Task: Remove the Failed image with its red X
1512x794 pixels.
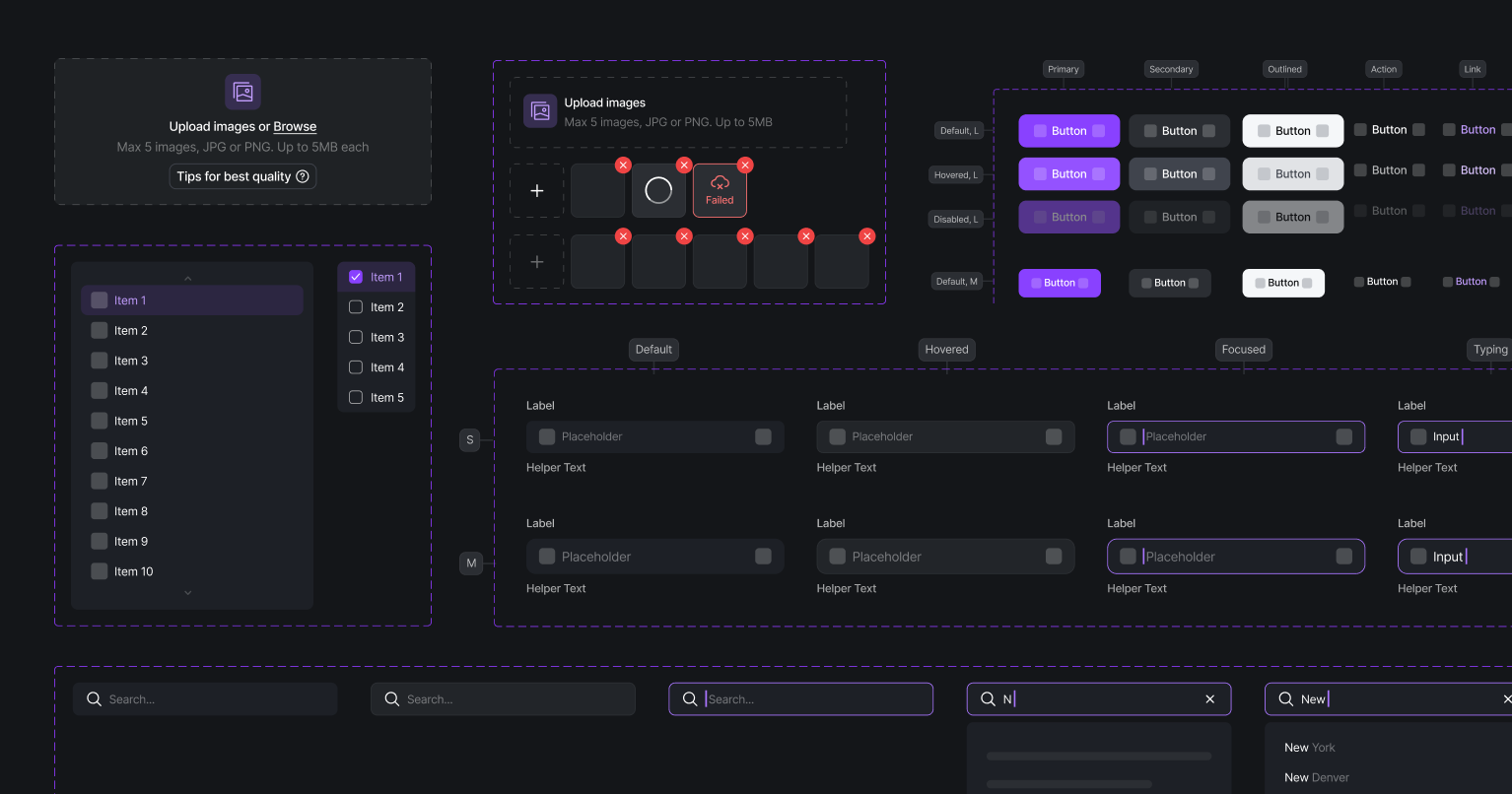Action: [745, 165]
